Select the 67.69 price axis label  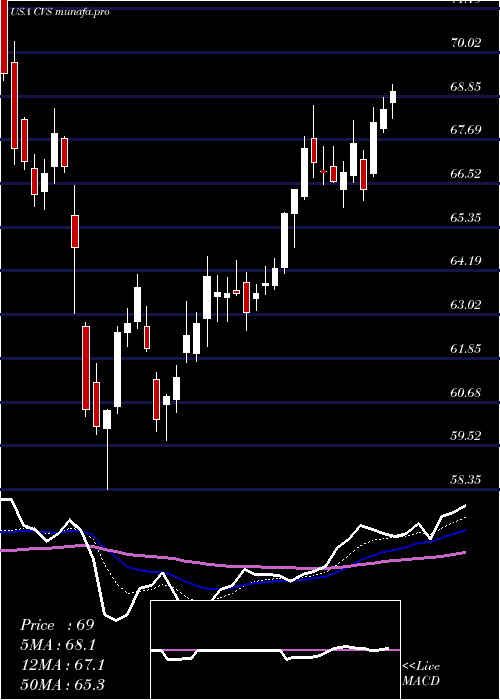466,130
